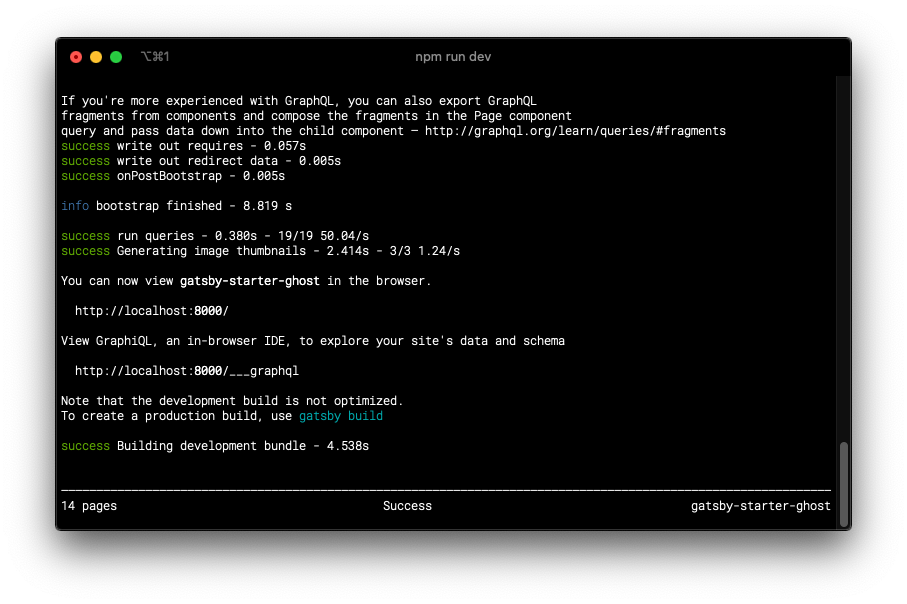Click the 'Generating image thumbnails' line
The height and width of the screenshot is (604, 907).
[260, 251]
